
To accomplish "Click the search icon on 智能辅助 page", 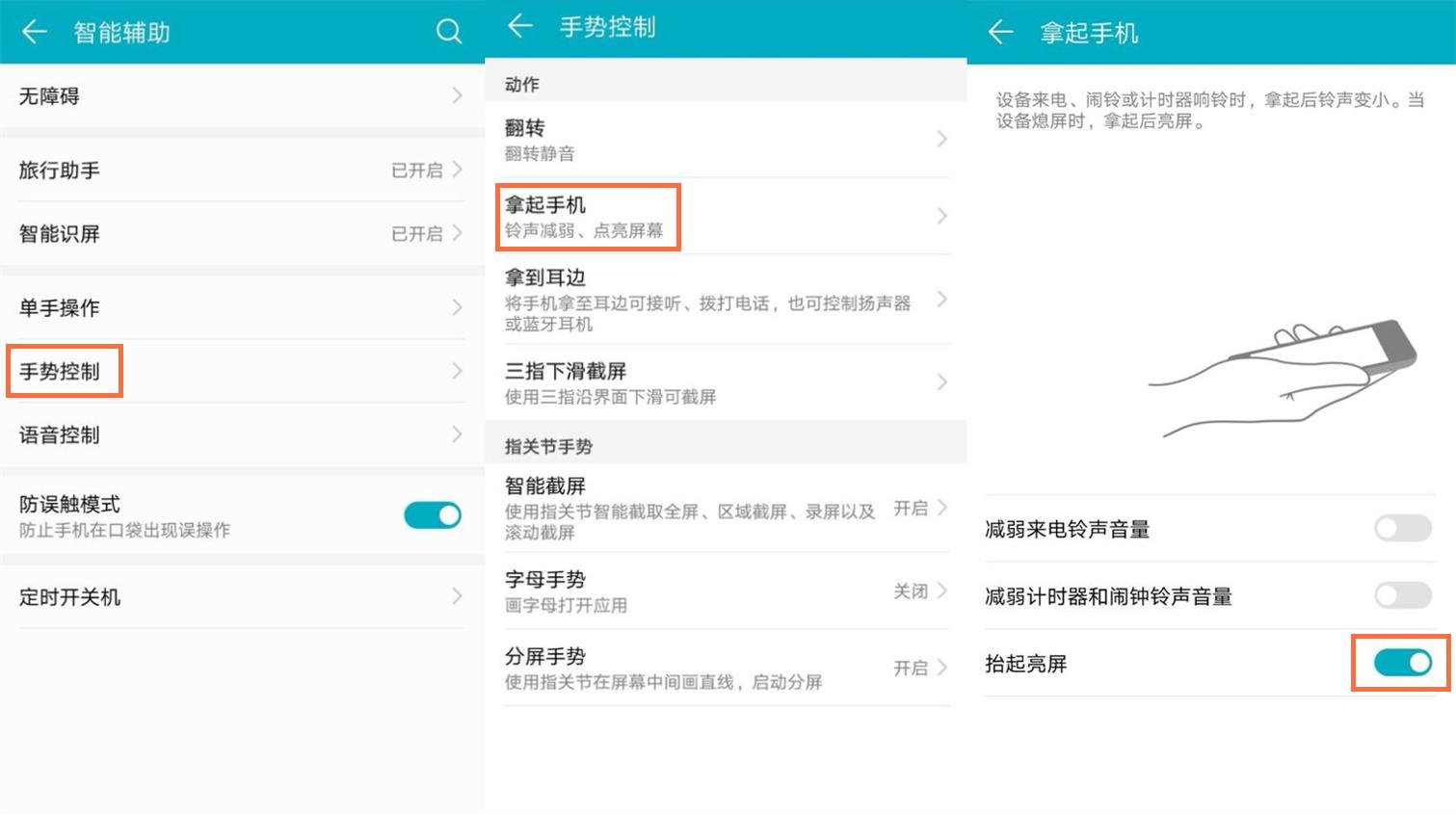I will pos(449,31).
